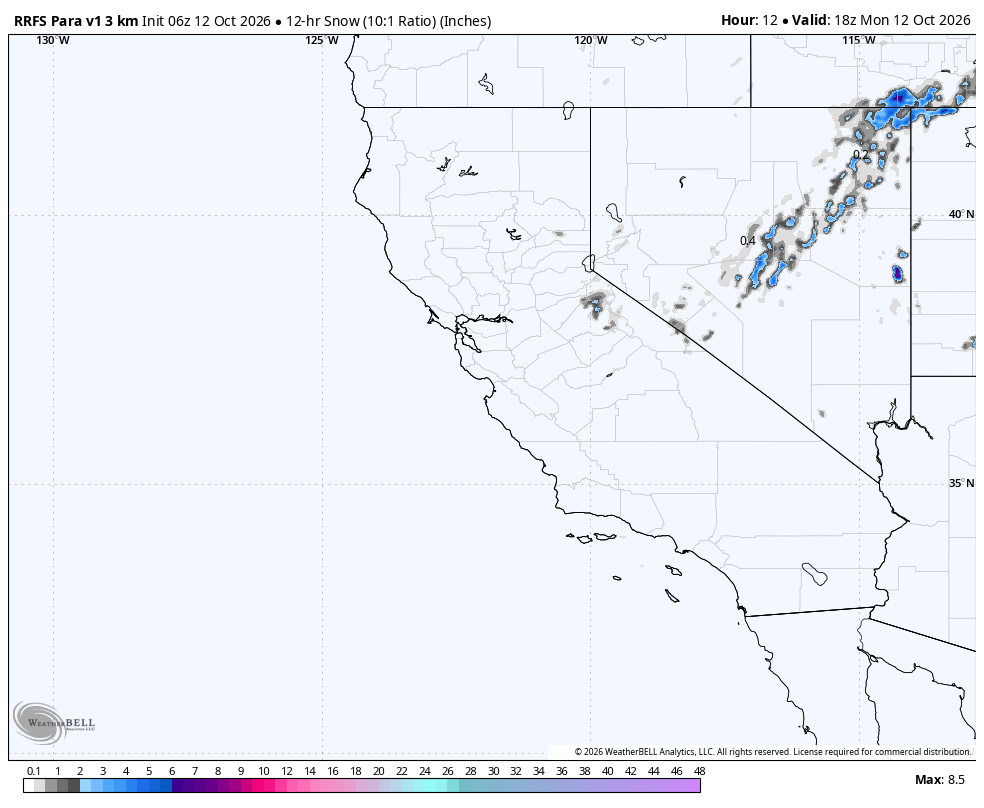984x808 pixels.
Task: Click the 2 label on the color scale
Action: tap(80, 772)
